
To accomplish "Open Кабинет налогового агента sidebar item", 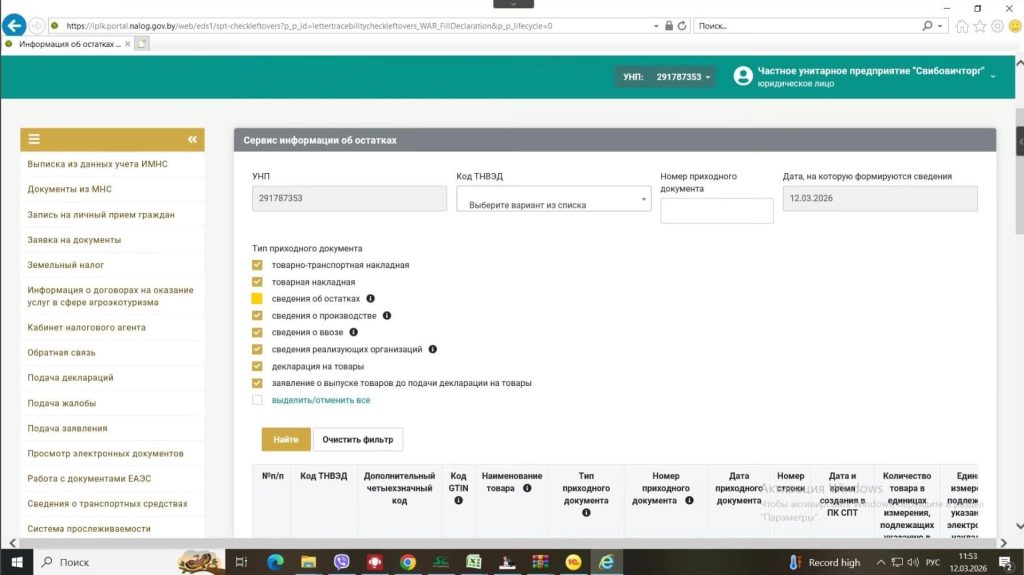I will 86,327.
